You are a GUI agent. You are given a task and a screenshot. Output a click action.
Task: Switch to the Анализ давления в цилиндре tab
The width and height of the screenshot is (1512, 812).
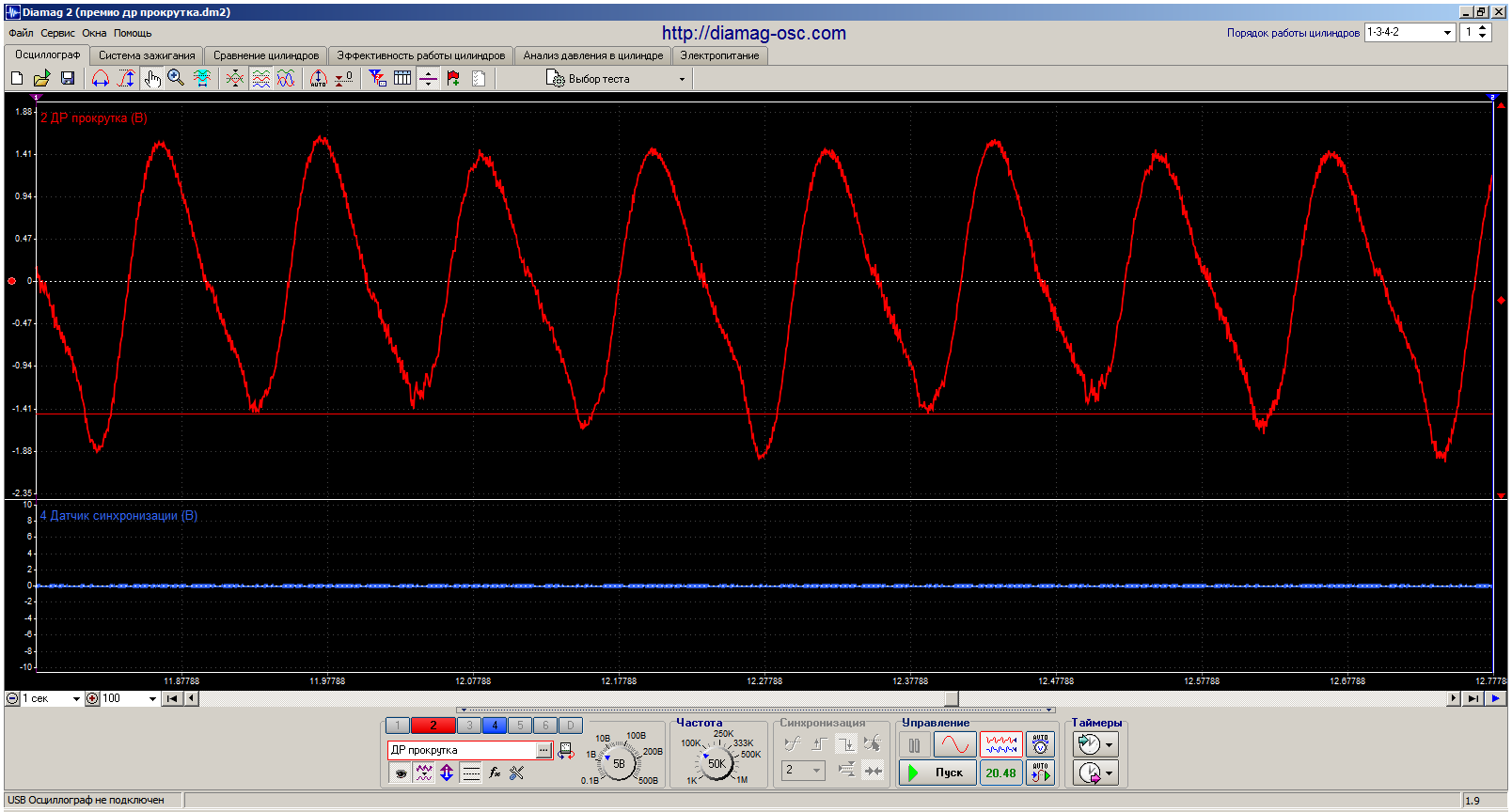point(592,55)
